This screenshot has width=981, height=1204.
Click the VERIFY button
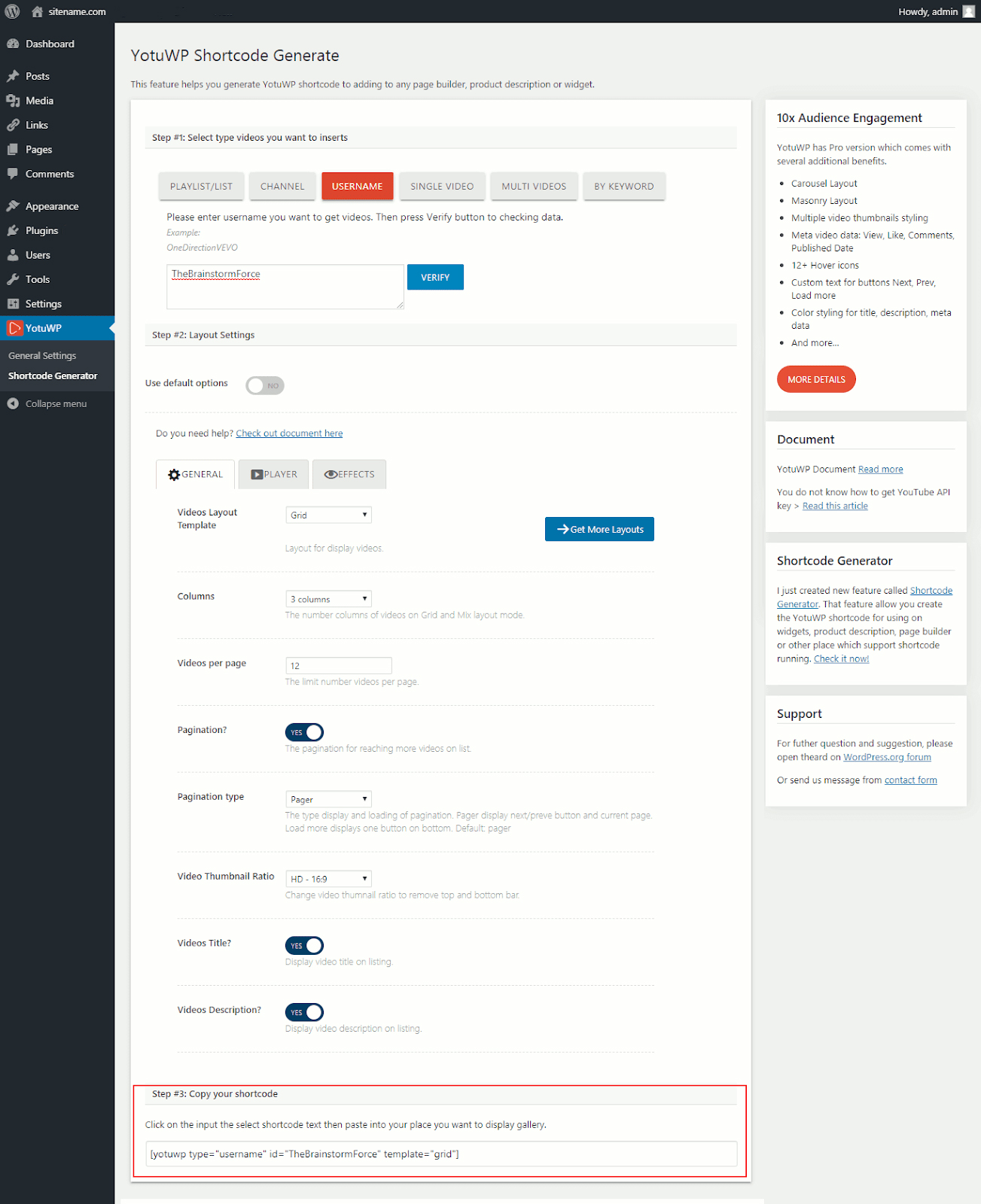click(x=435, y=277)
